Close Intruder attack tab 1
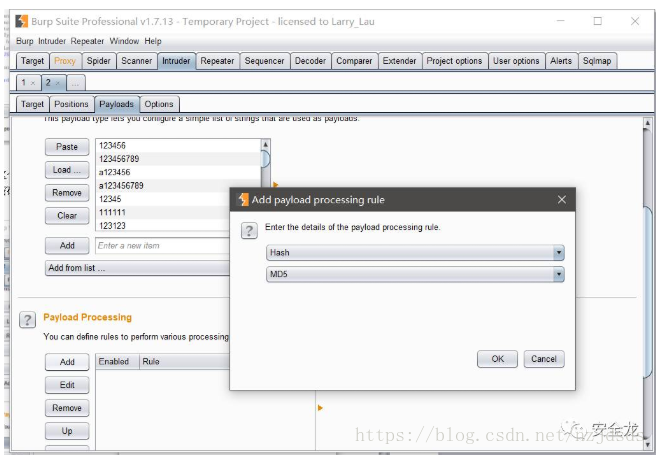Screen dimensions: 656x455 (x=33, y=83)
